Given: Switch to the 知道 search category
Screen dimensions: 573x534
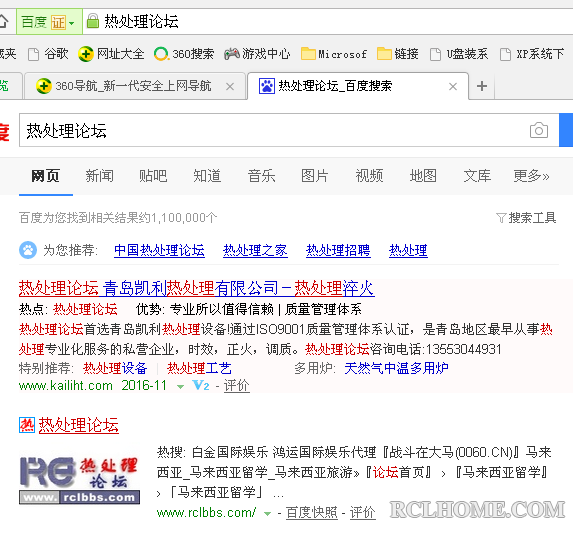Looking at the screenshot, I should (207, 176).
